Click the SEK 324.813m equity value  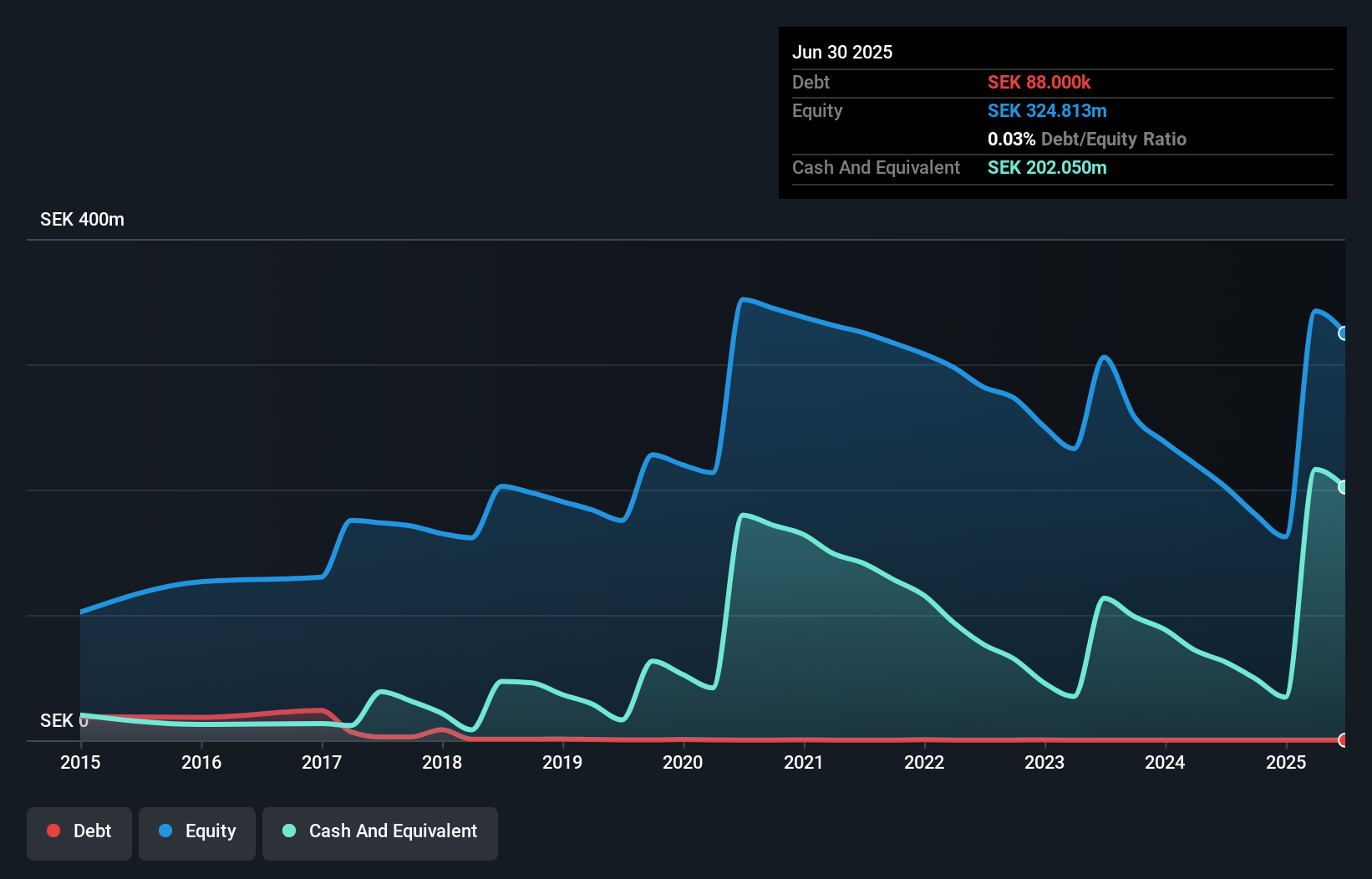tap(1047, 110)
